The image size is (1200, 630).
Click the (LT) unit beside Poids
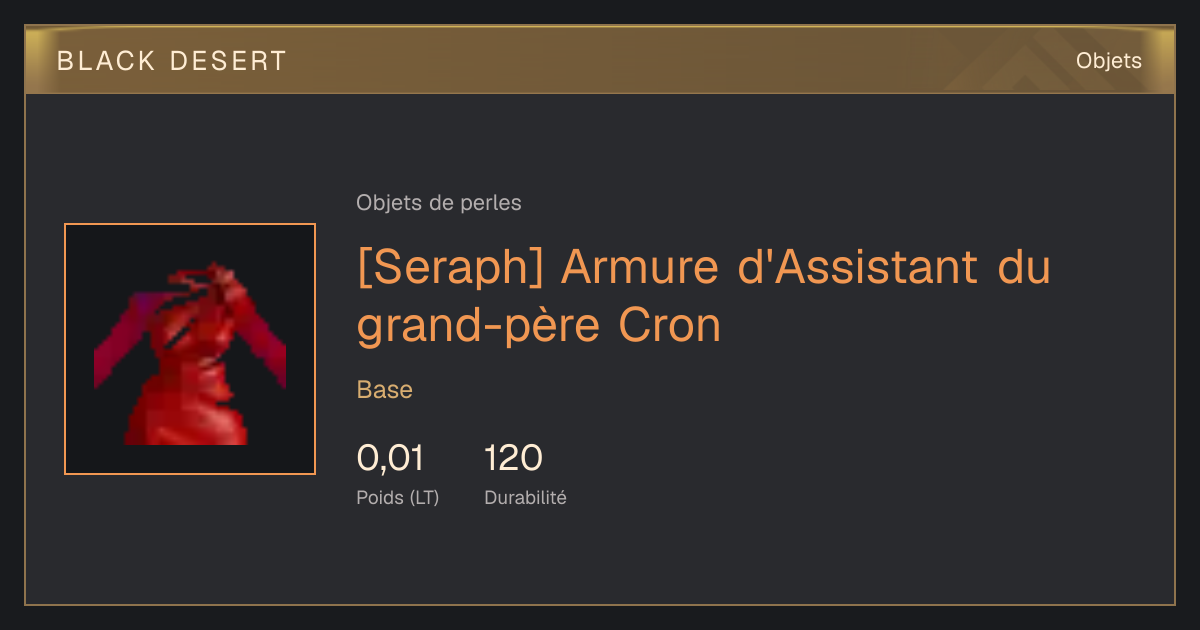(422, 497)
